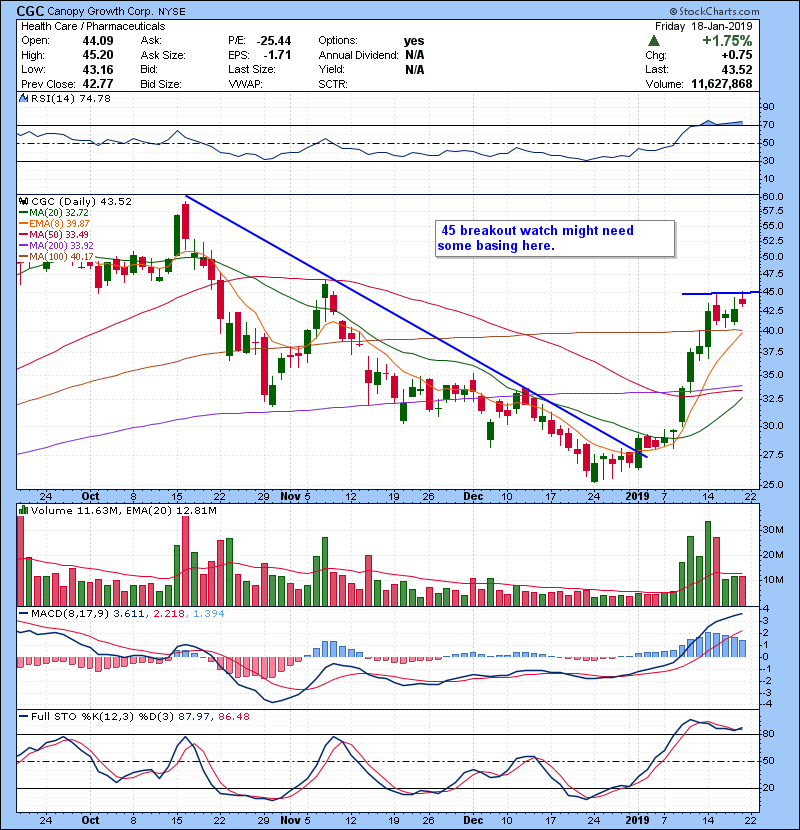Click the MA(50) red legend entry
The image size is (800, 830).
coord(50,236)
